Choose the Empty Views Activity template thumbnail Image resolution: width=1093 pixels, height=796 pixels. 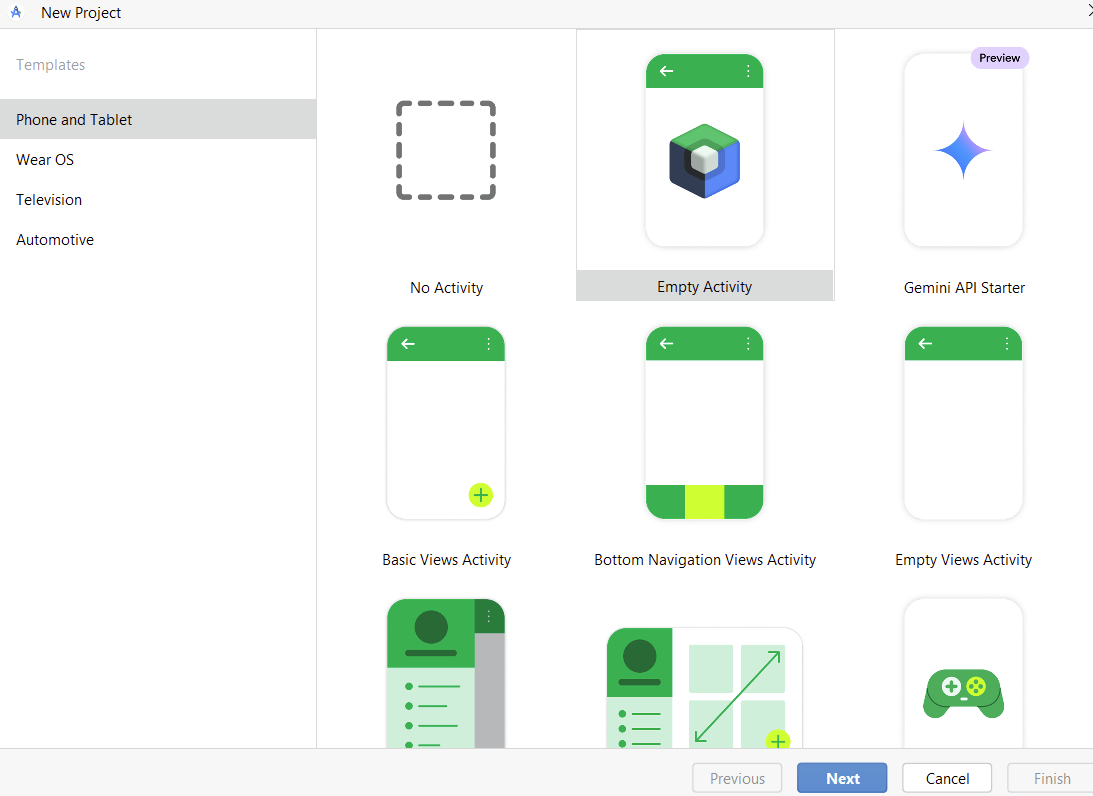click(x=963, y=423)
